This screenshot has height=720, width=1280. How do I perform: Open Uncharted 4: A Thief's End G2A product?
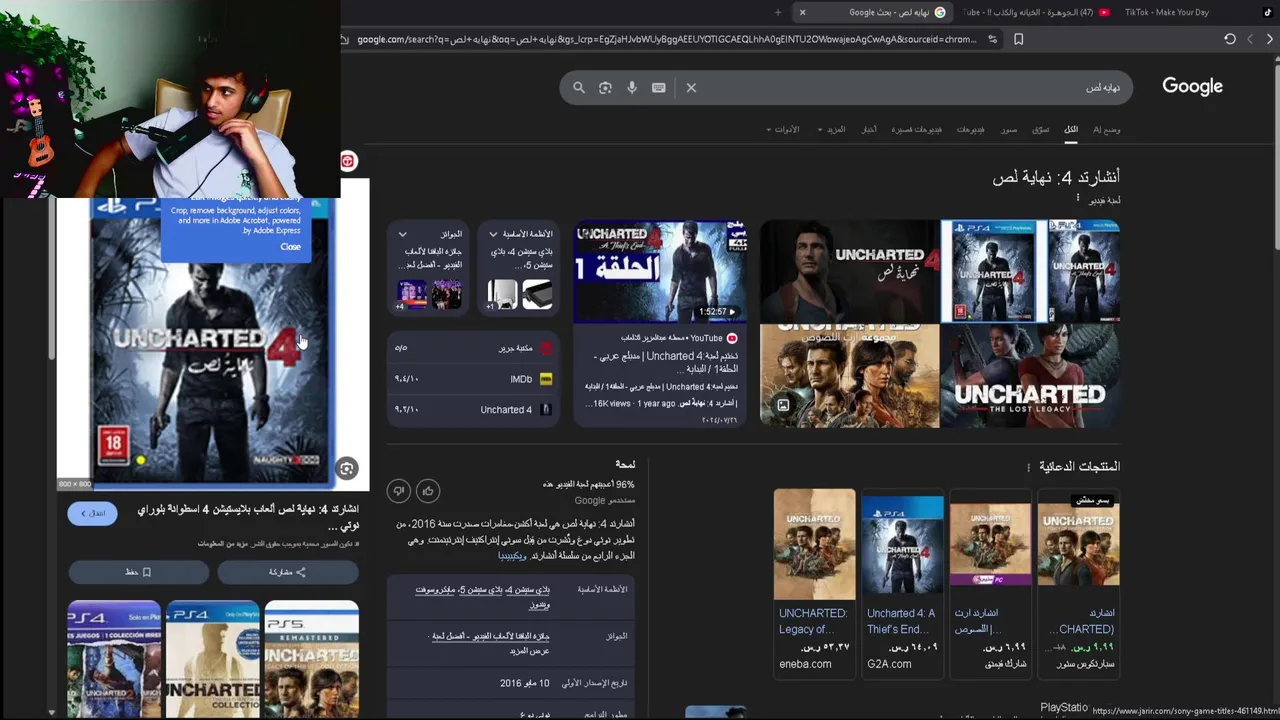tap(902, 583)
